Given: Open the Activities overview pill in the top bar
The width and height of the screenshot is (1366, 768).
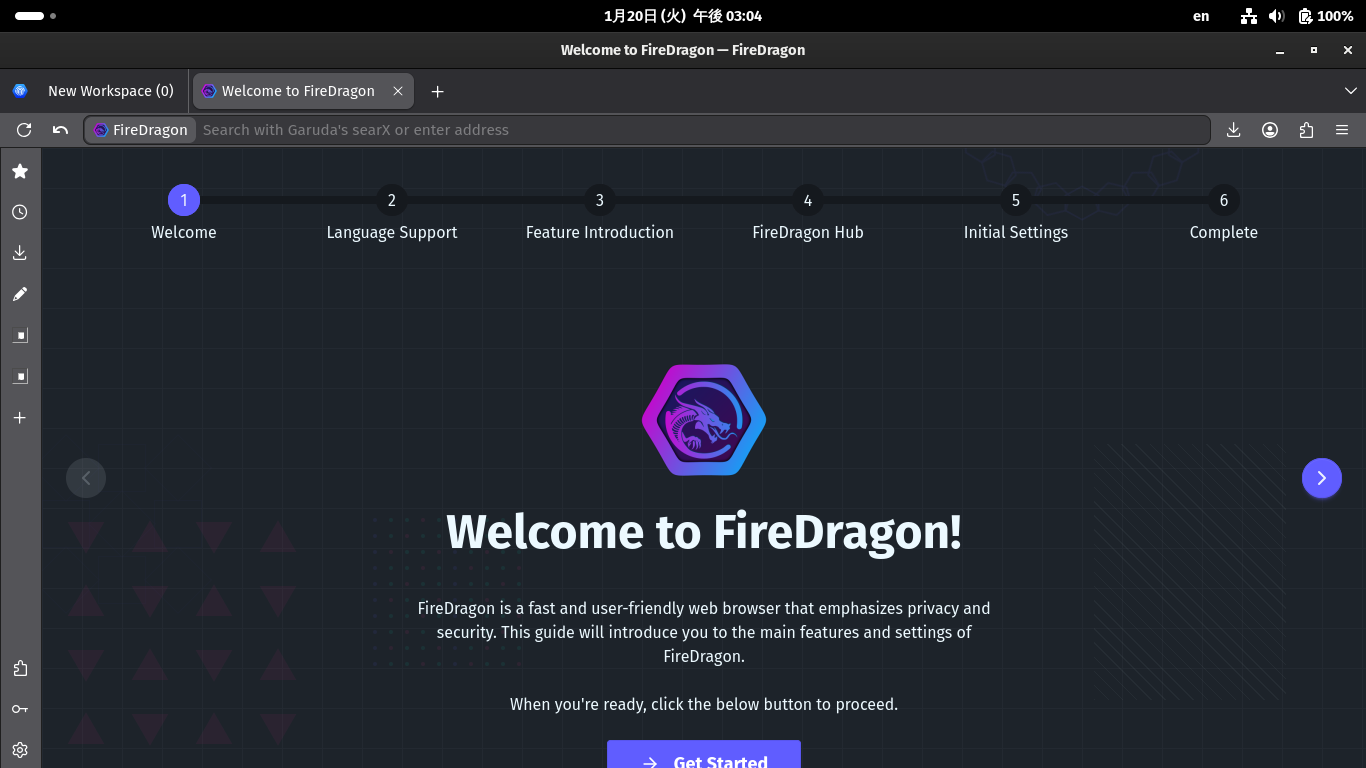Looking at the screenshot, I should tap(35, 16).
